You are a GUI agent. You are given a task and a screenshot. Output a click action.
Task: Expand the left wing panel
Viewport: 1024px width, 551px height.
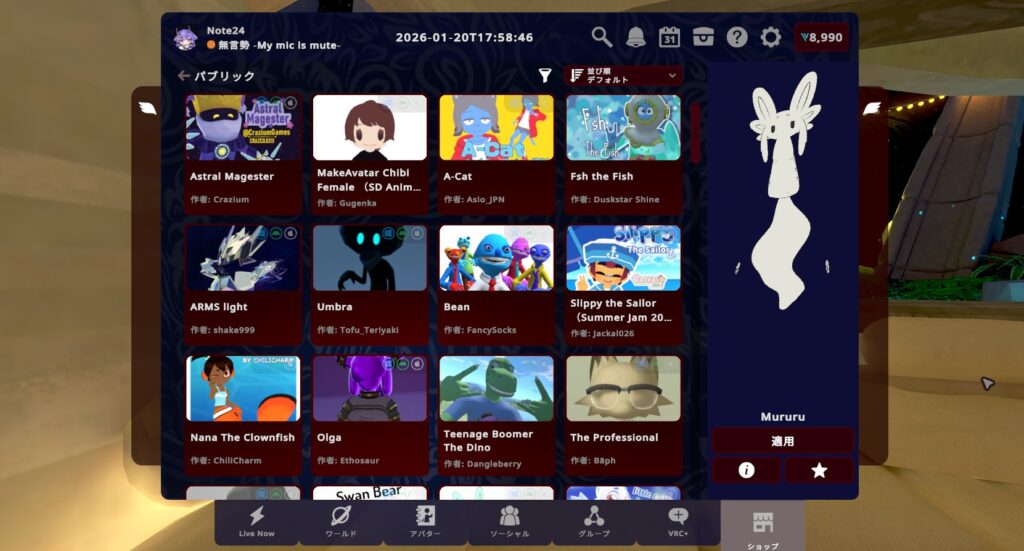147,108
